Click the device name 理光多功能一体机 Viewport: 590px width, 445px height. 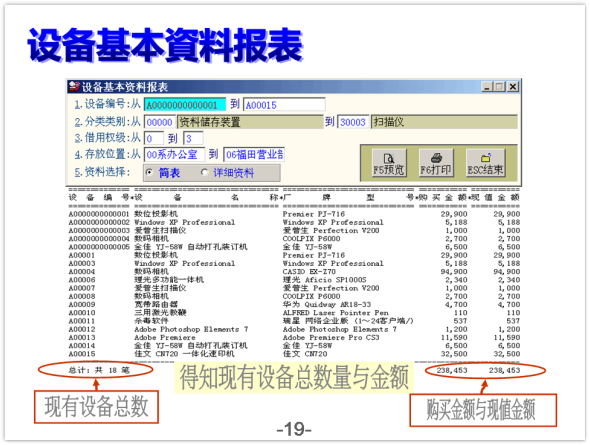click(x=169, y=280)
